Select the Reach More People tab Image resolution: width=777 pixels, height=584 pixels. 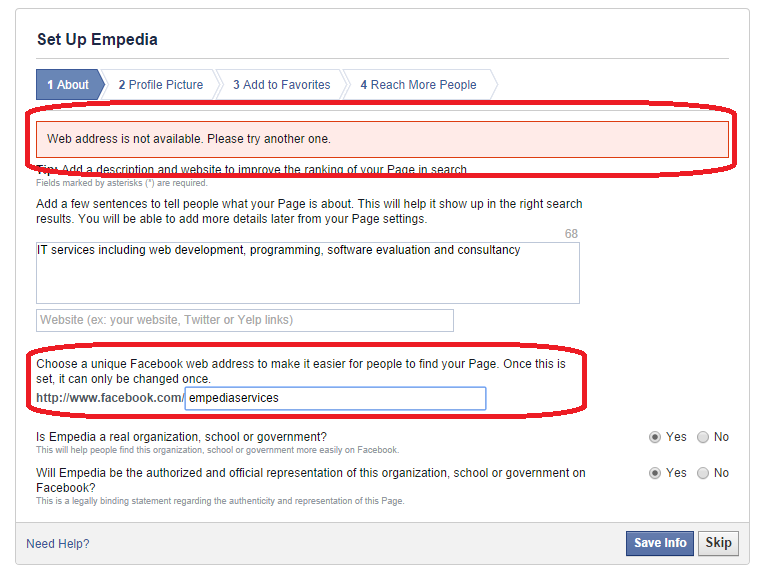tap(418, 85)
